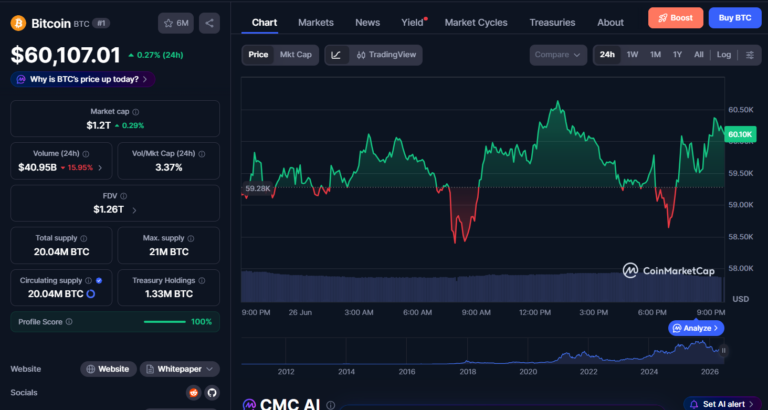Toggle Log scale on chart
768x410 pixels.
[x=724, y=55]
